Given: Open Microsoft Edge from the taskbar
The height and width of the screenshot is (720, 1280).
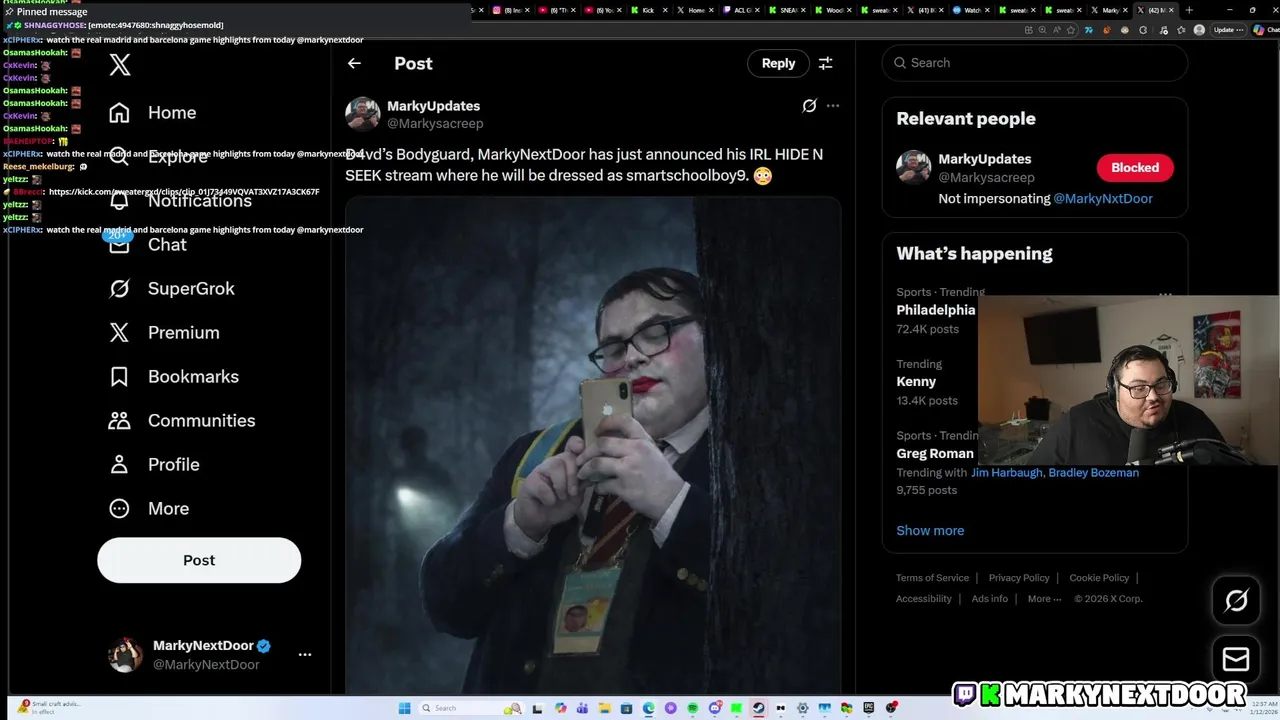Looking at the screenshot, I should point(648,708).
